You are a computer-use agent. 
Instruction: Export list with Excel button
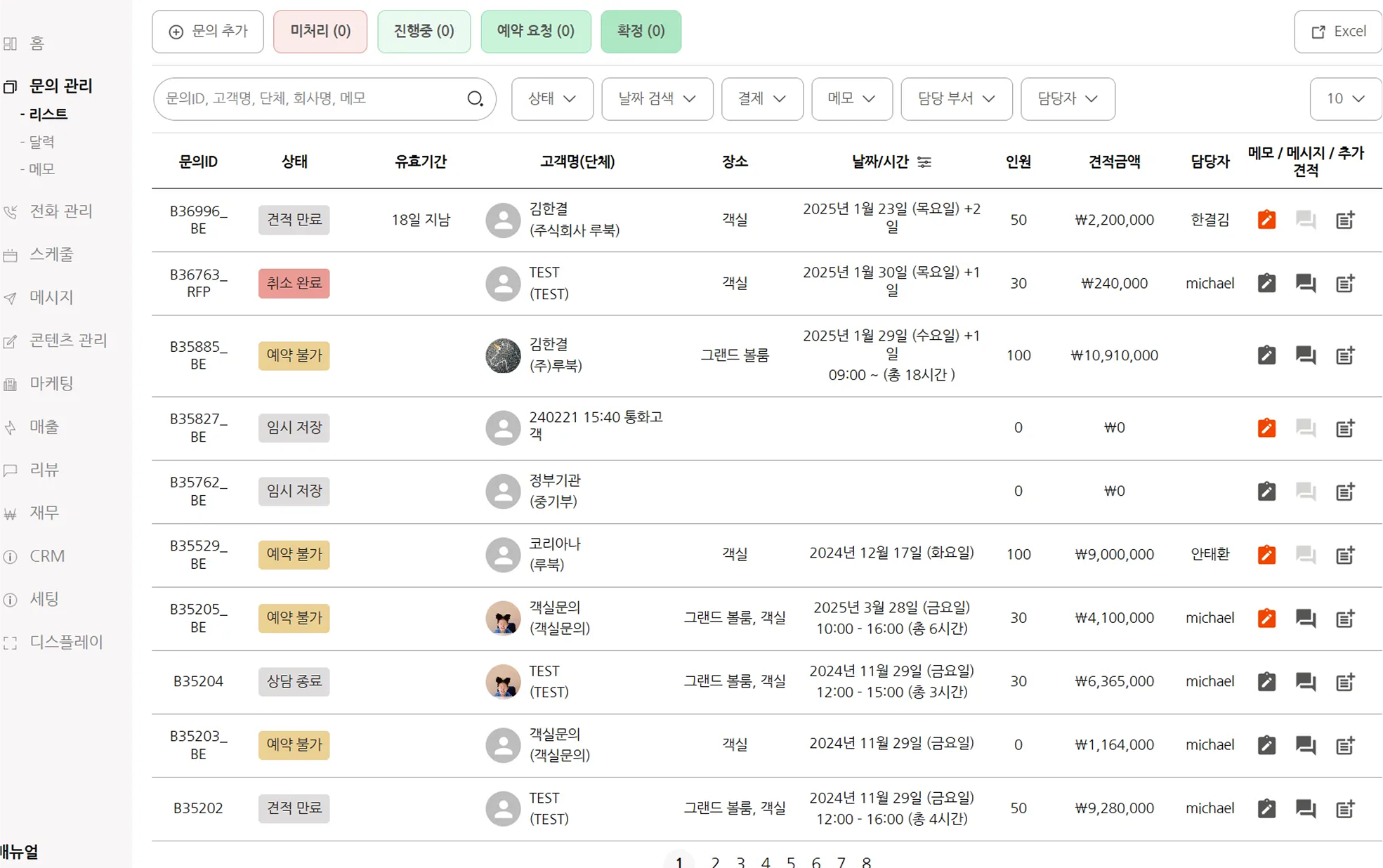coord(1338,32)
